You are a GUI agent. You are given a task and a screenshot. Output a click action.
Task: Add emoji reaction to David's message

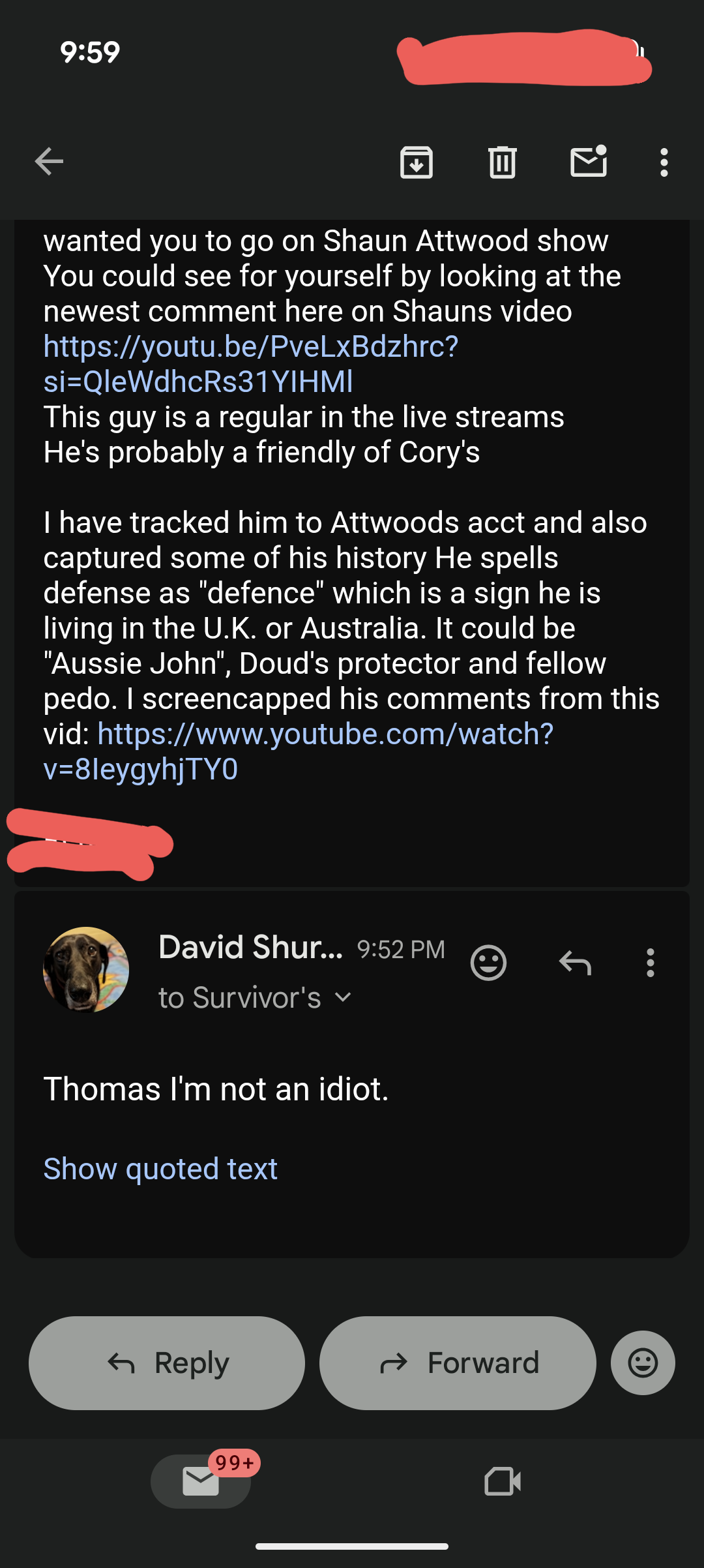click(x=488, y=963)
